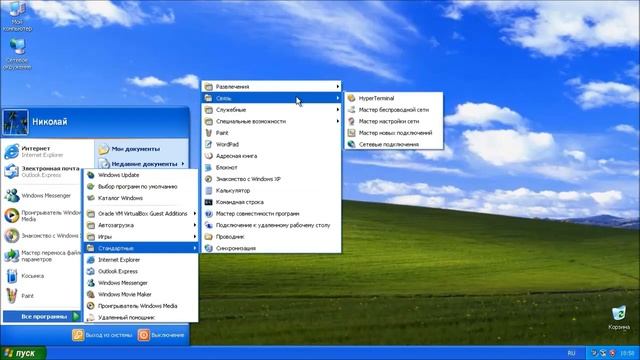Expand the Недавние документы arrow
The width and height of the screenshot is (640, 360).
coord(183,164)
